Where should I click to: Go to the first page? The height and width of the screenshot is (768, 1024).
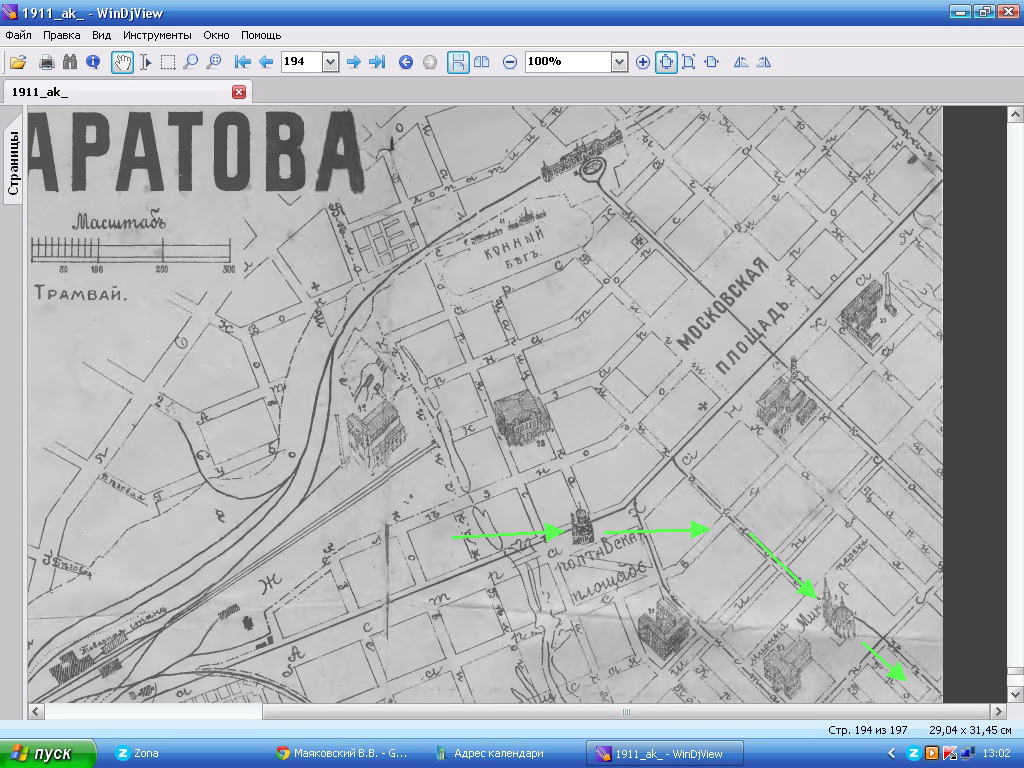(242, 62)
